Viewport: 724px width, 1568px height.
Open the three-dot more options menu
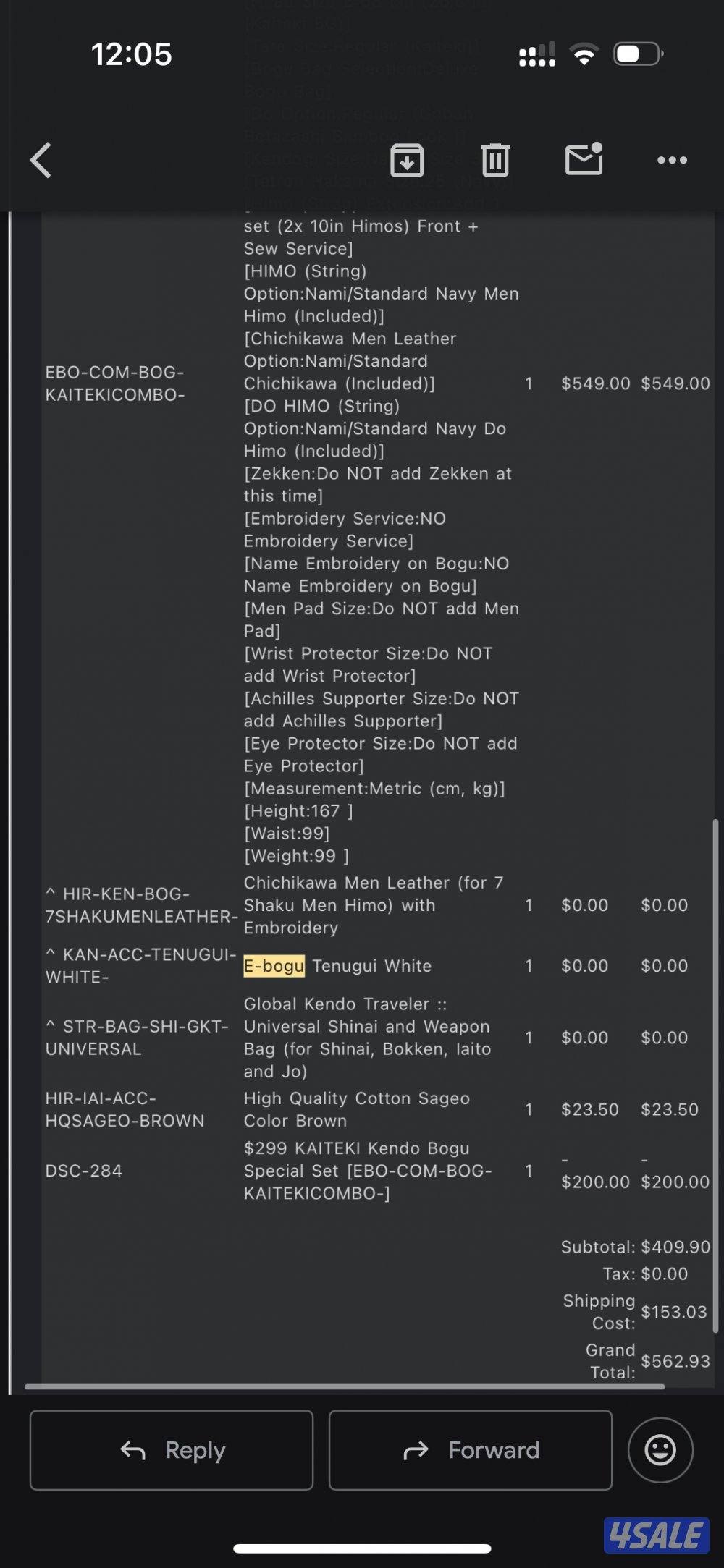(672, 160)
